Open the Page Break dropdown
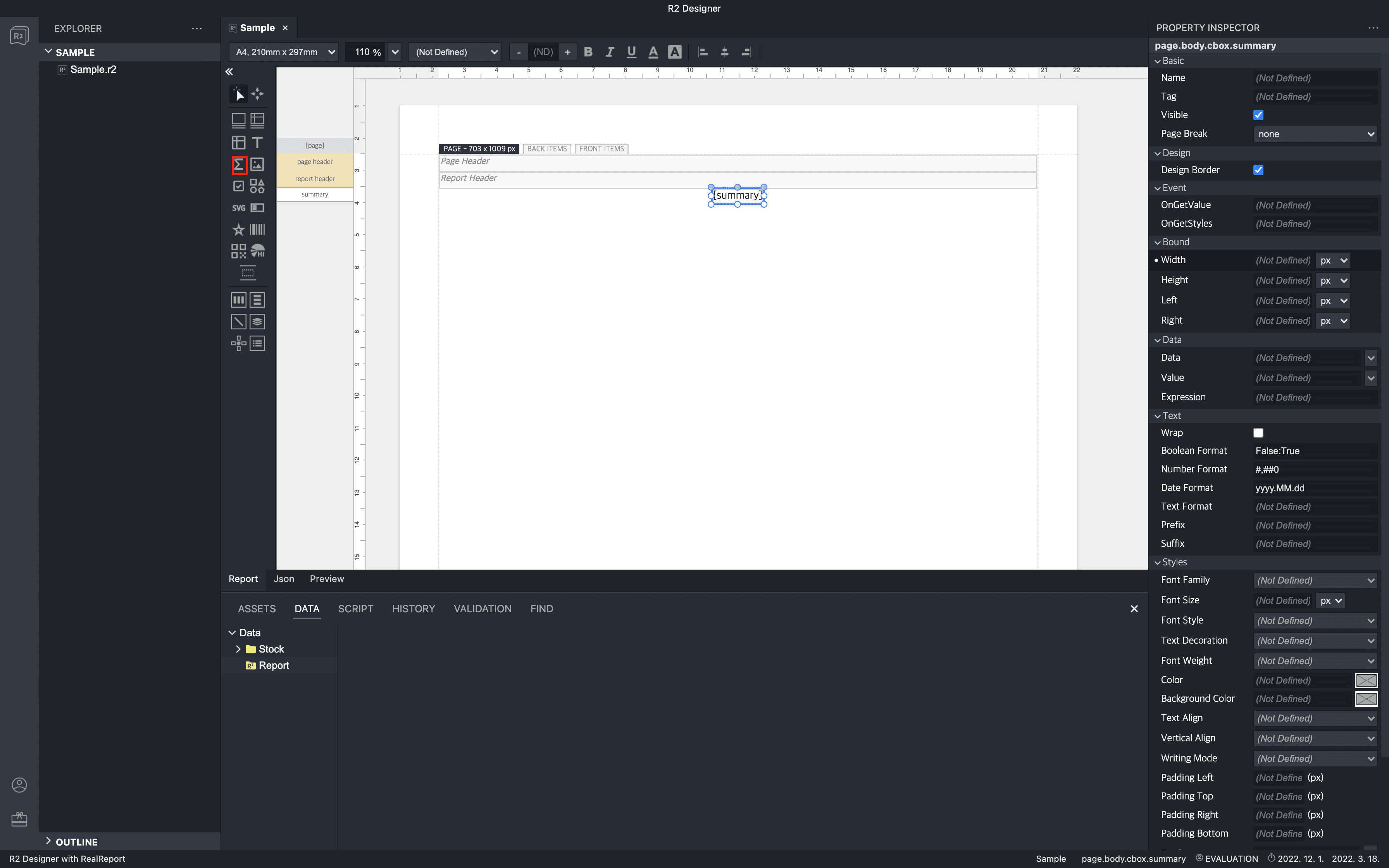1389x868 pixels. tap(1315, 134)
